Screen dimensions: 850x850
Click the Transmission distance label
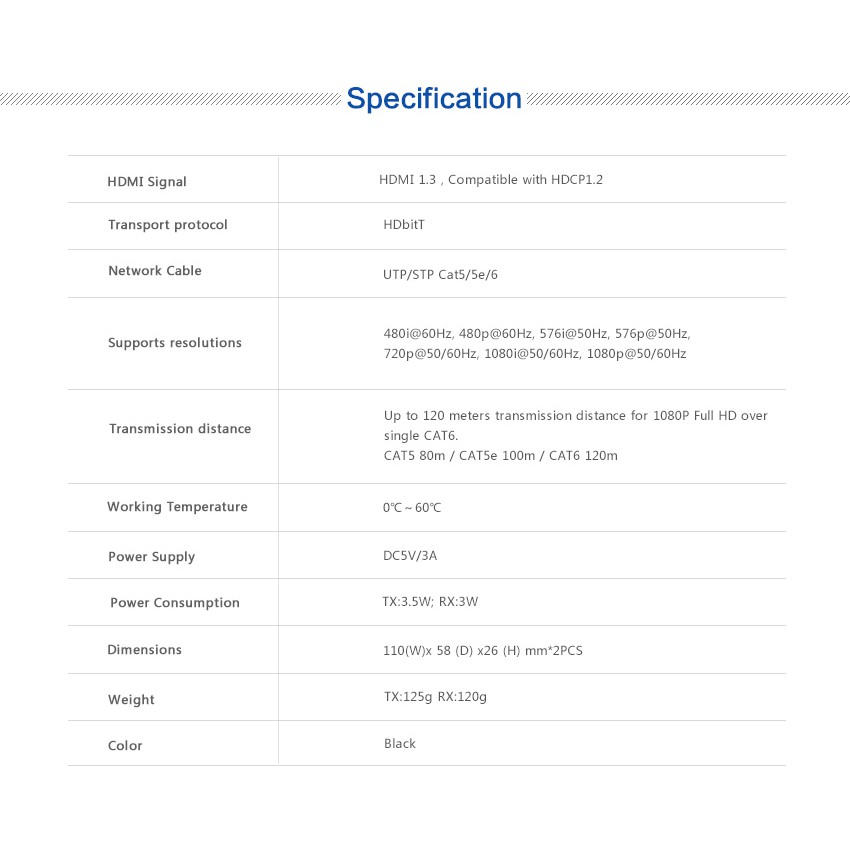(x=180, y=429)
